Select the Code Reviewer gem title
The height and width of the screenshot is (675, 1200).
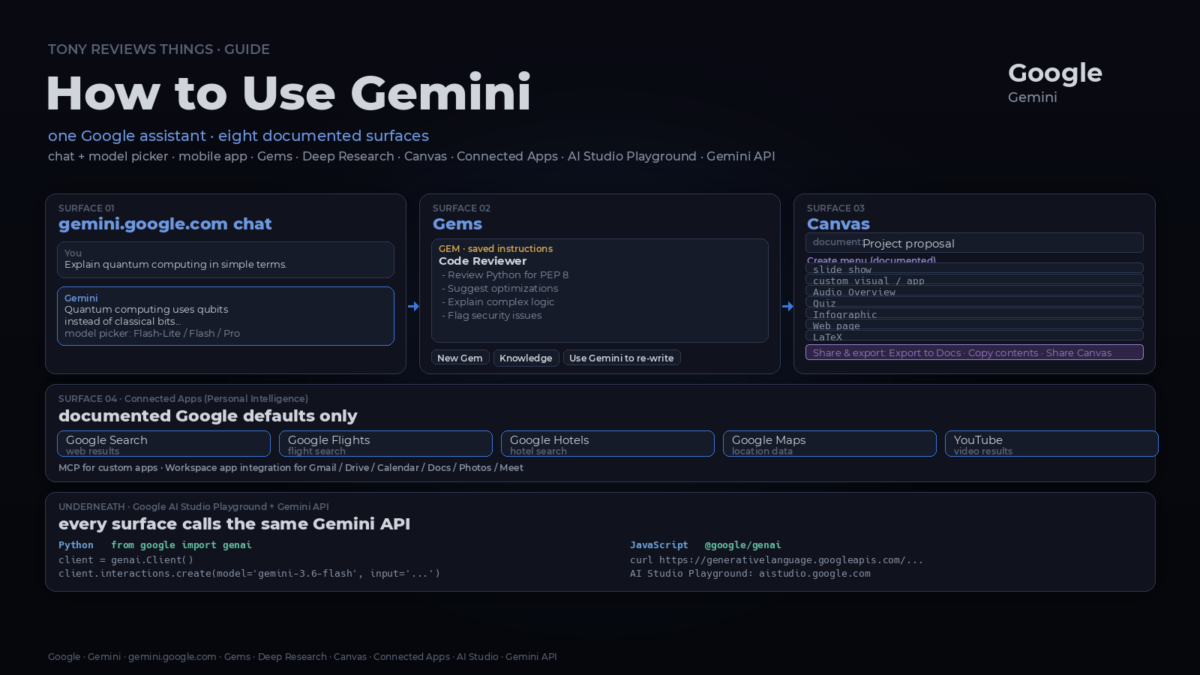click(482, 261)
